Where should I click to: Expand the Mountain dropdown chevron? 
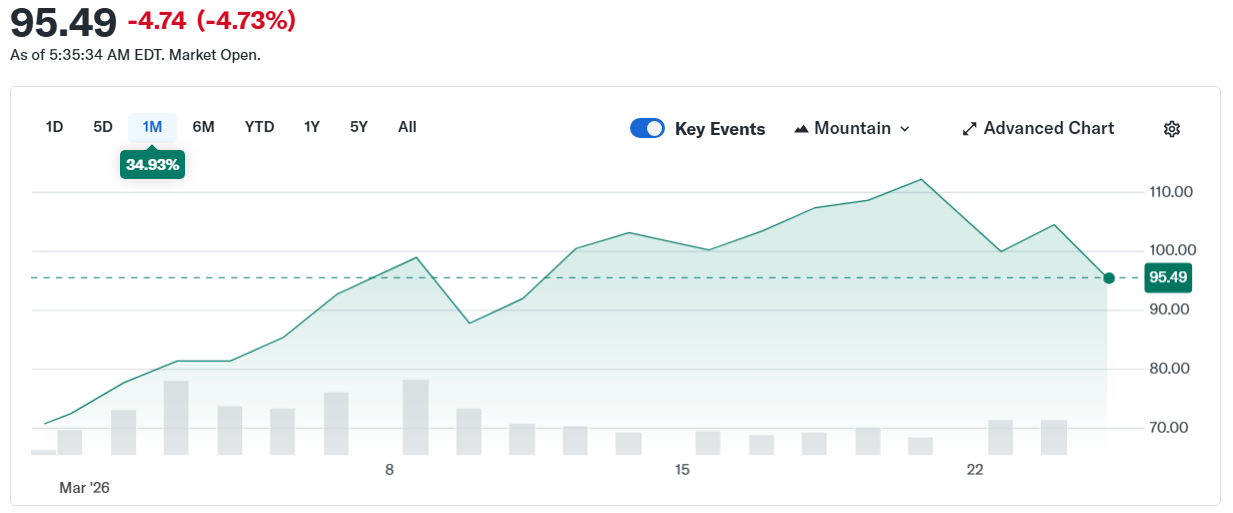[x=905, y=129]
